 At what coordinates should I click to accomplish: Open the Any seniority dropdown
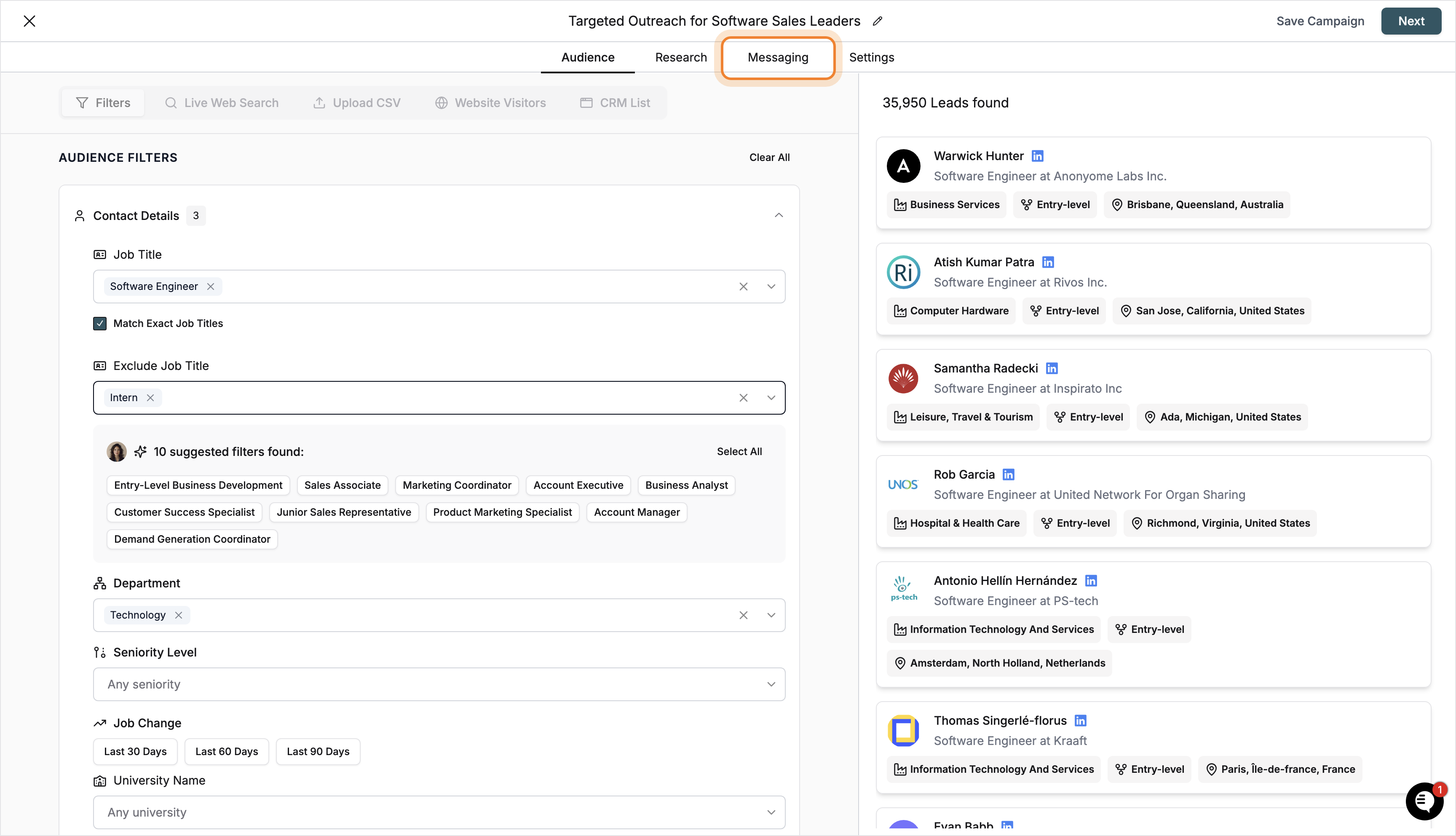coord(771,684)
